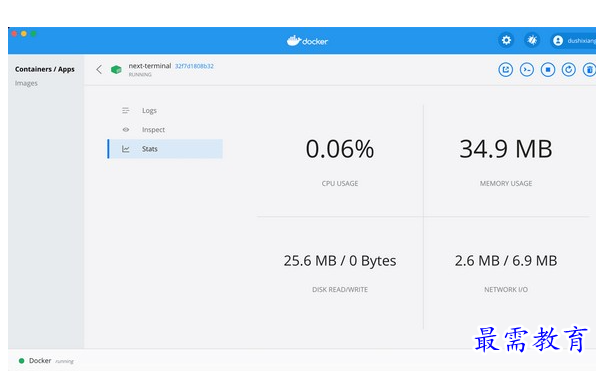The width and height of the screenshot is (596, 371).
Task: Open the dushixiang account menu
Action: (x=574, y=41)
